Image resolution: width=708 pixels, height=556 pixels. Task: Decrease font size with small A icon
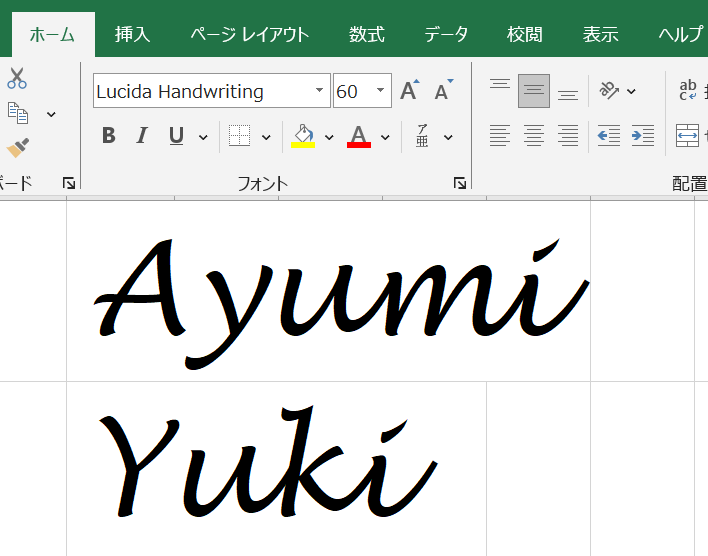[x=444, y=91]
